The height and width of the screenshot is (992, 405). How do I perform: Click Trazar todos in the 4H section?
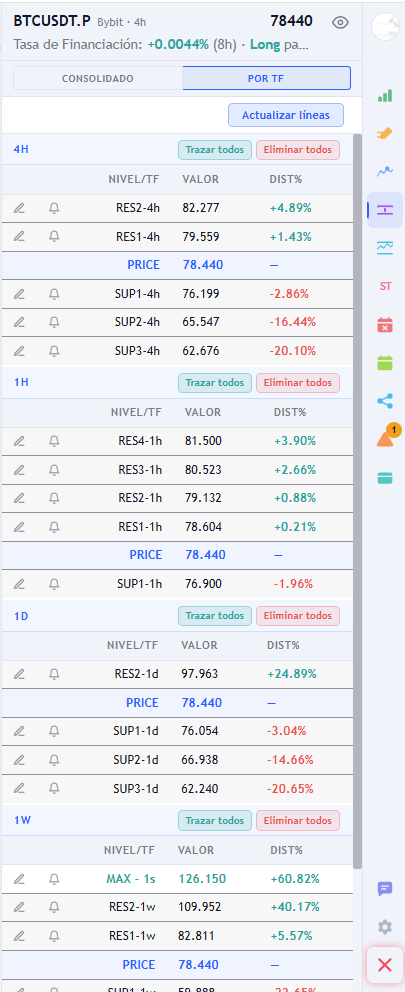pos(215,150)
